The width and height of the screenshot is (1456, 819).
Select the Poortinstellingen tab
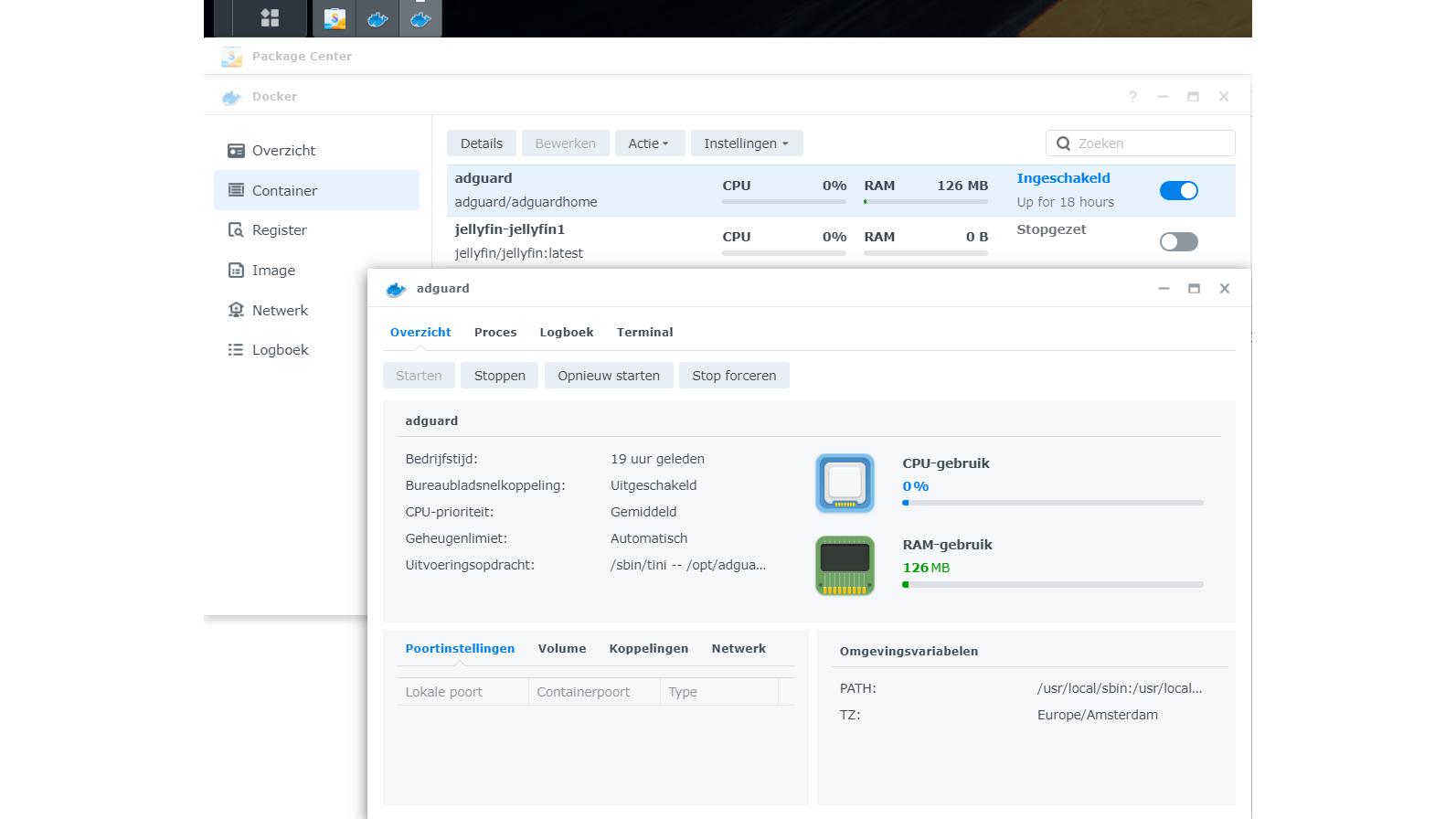point(460,649)
